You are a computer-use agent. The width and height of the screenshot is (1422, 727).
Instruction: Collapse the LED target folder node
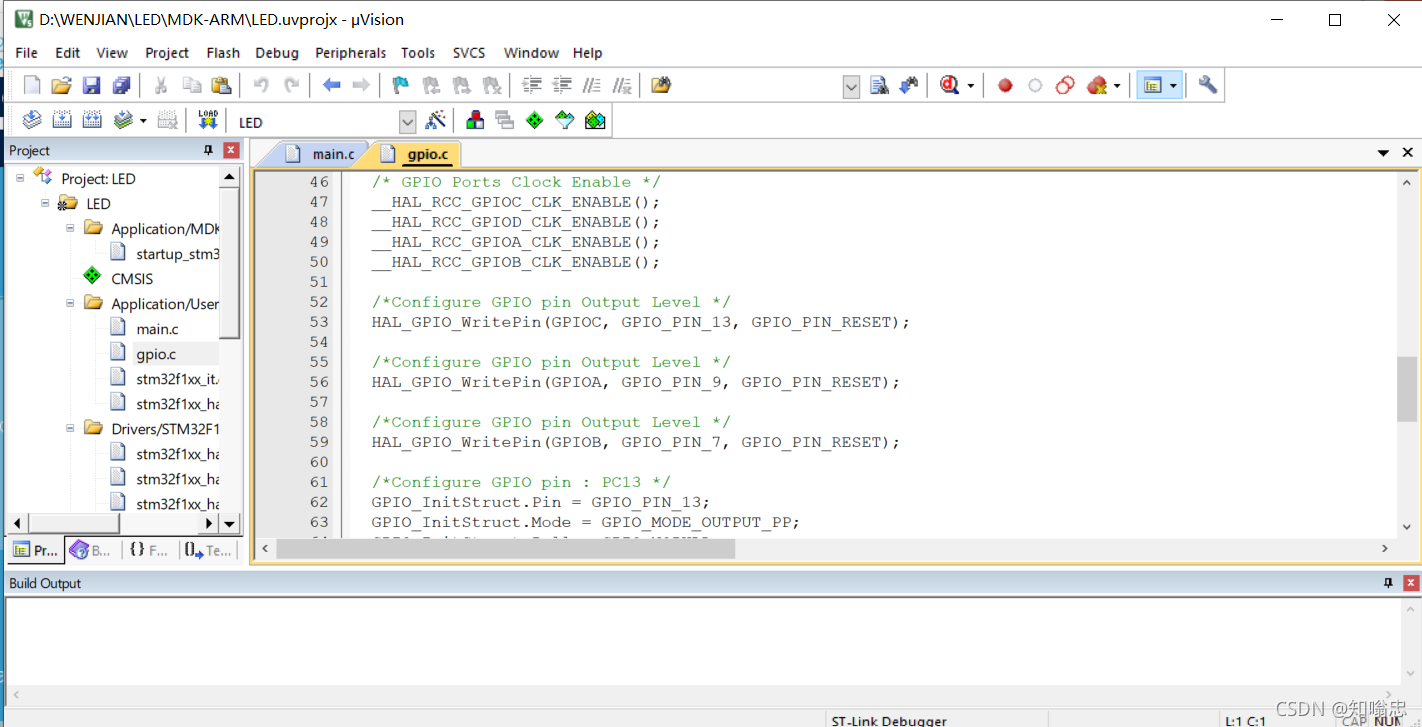point(45,202)
